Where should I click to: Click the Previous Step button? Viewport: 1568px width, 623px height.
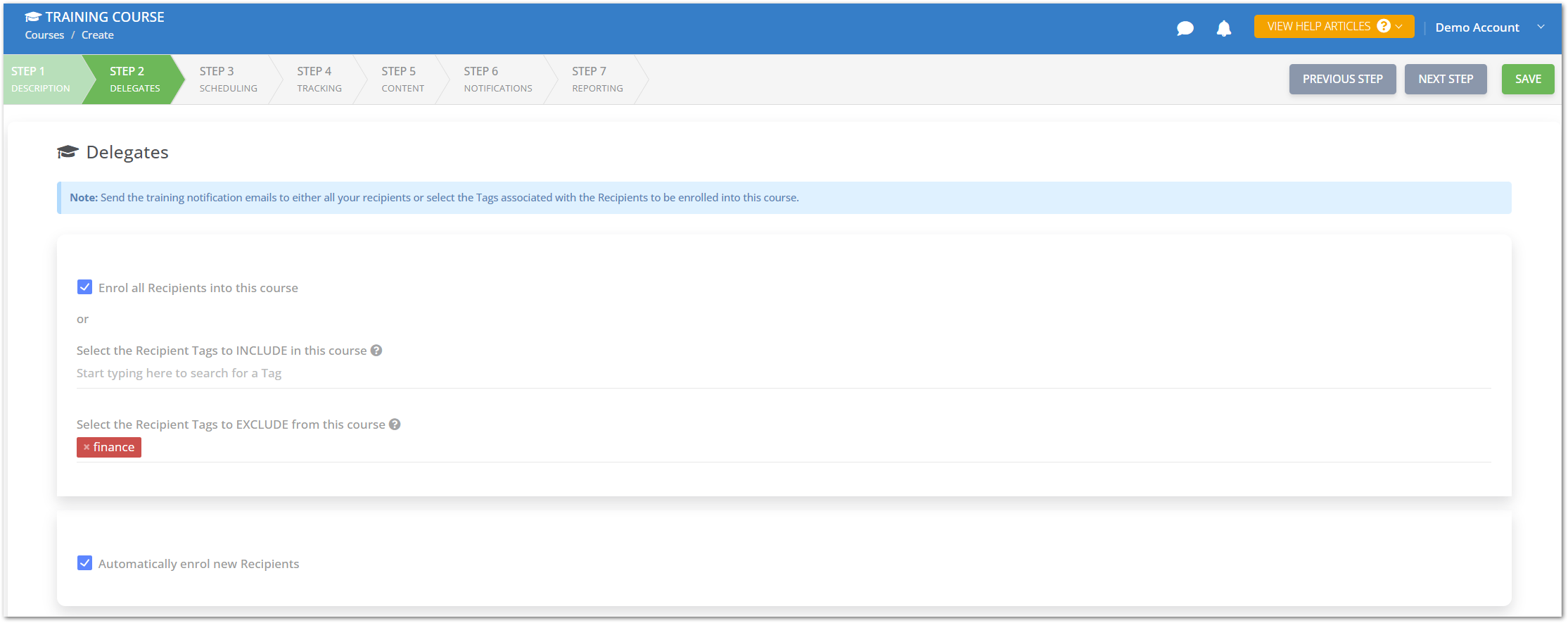pyautogui.click(x=1342, y=79)
